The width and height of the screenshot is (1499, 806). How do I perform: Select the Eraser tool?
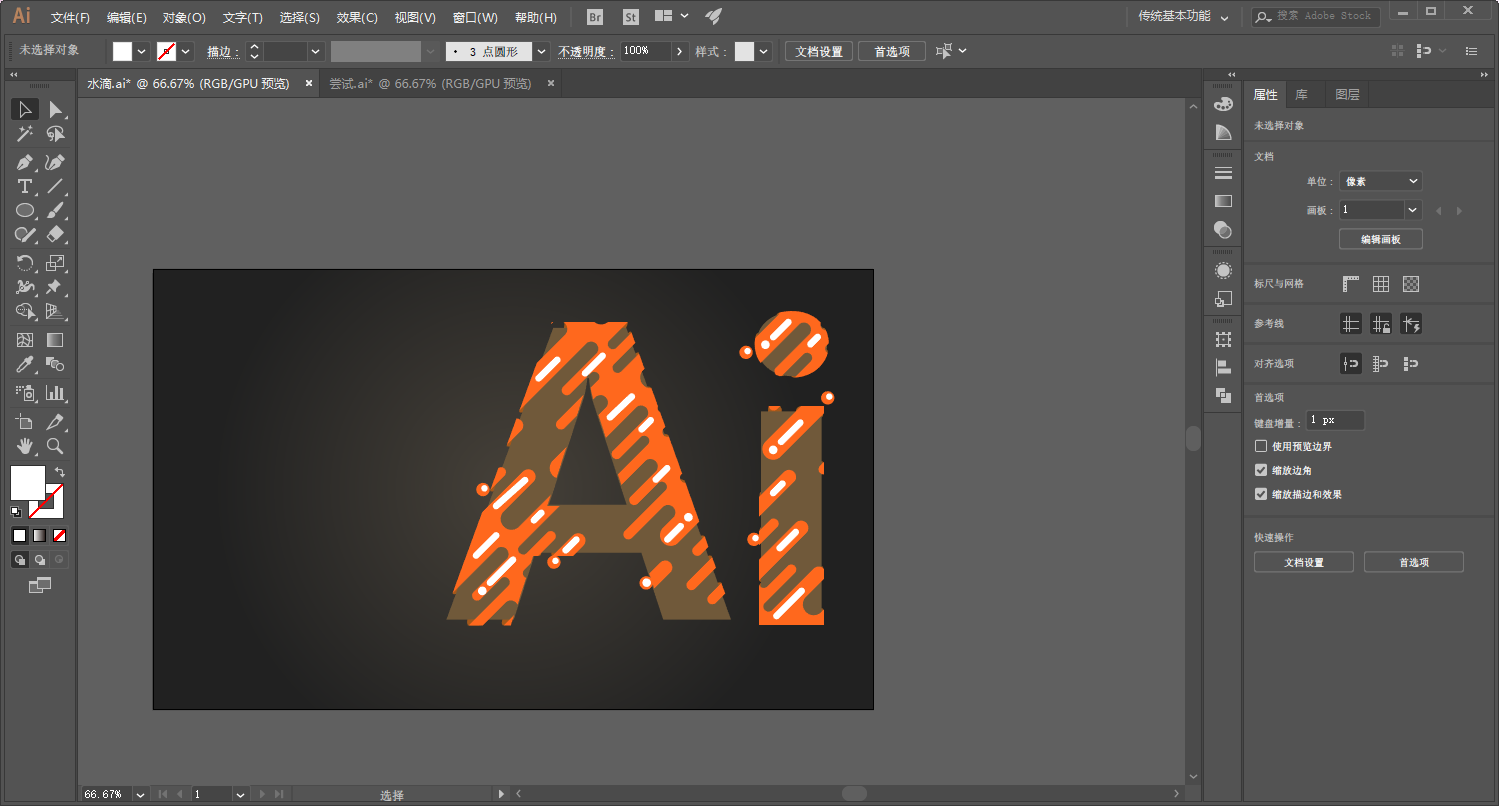(x=56, y=234)
